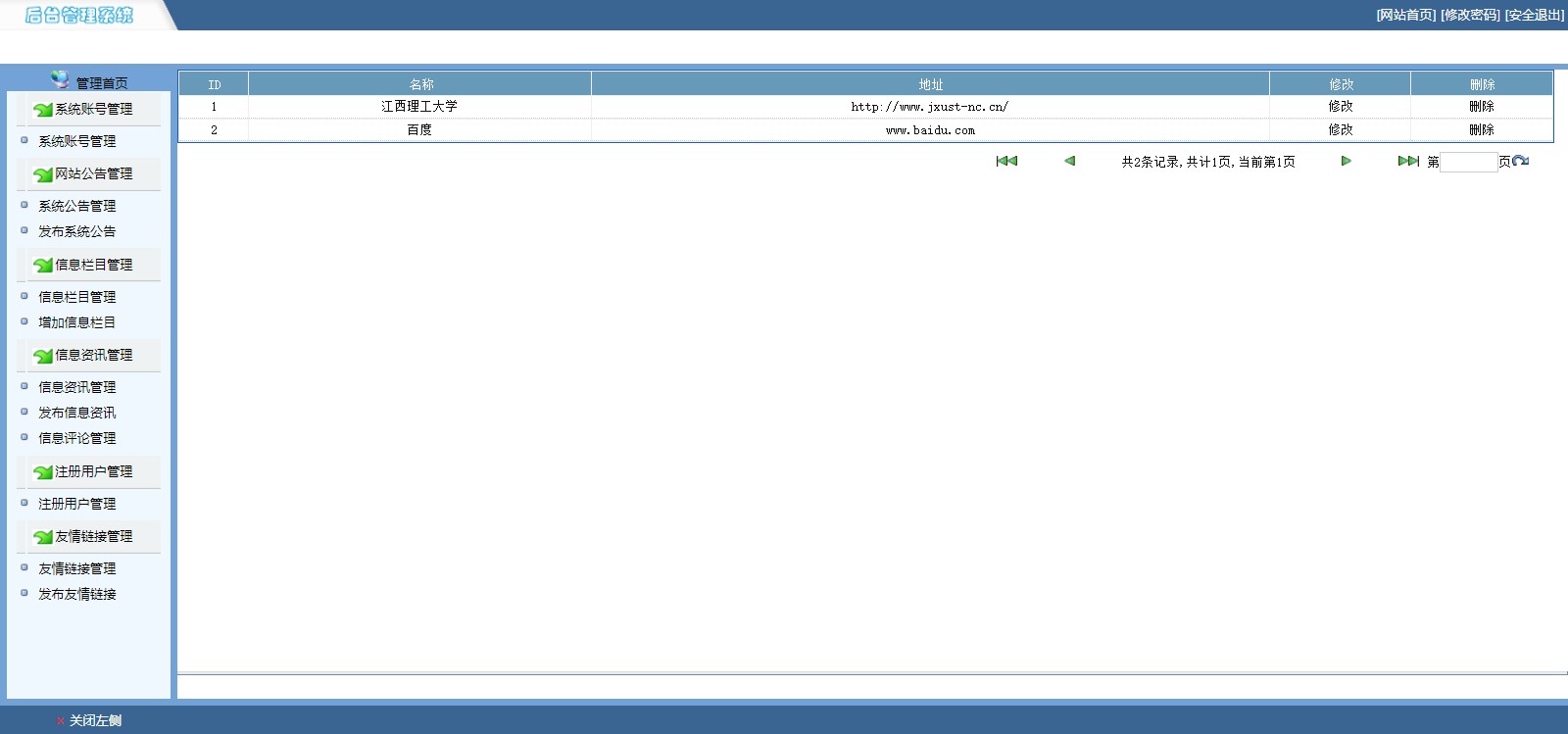Open 网站首页 link in the header
Image resolution: width=1568 pixels, height=734 pixels.
pos(1405,15)
